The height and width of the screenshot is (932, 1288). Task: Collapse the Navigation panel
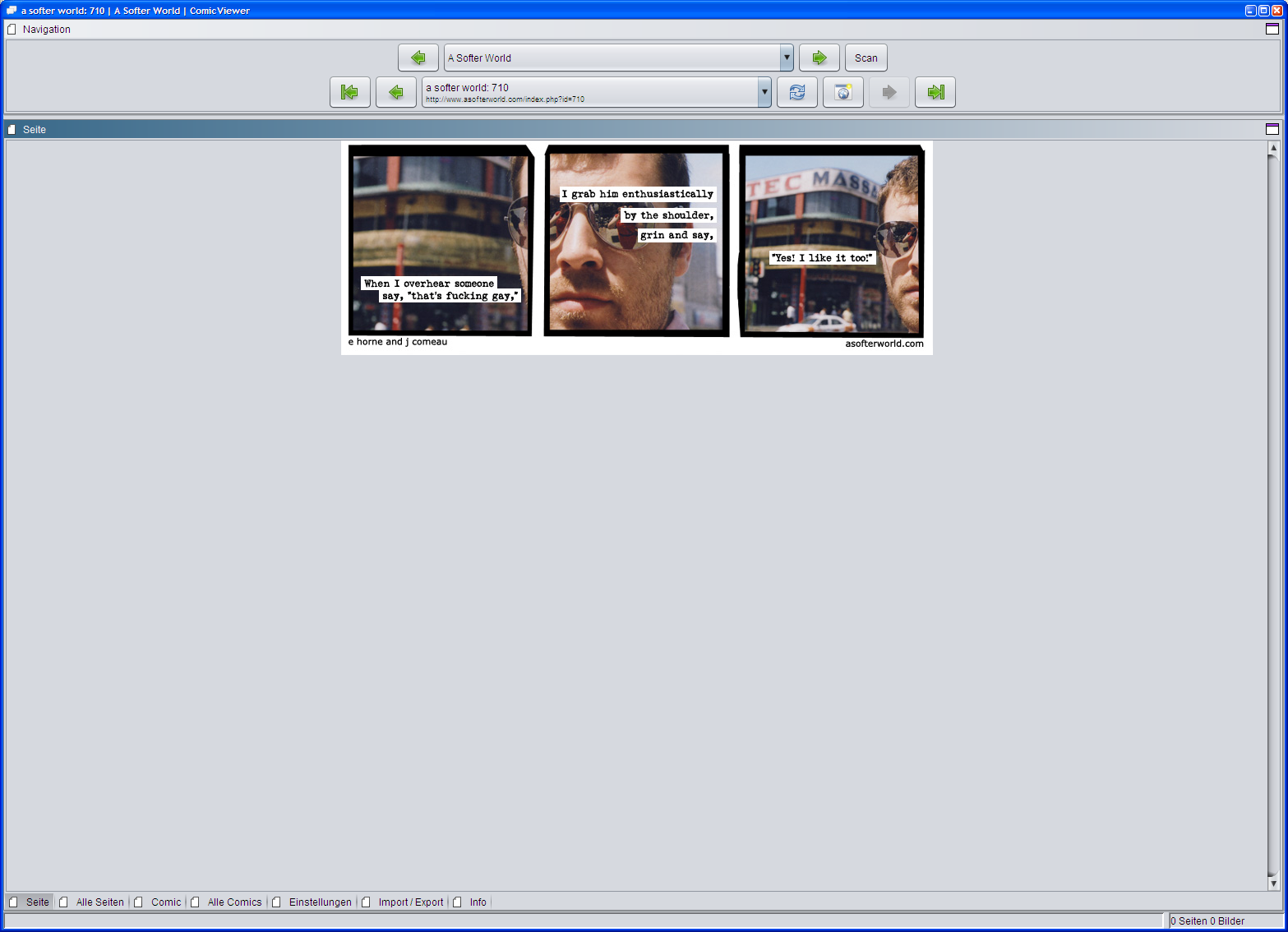click(1273, 29)
